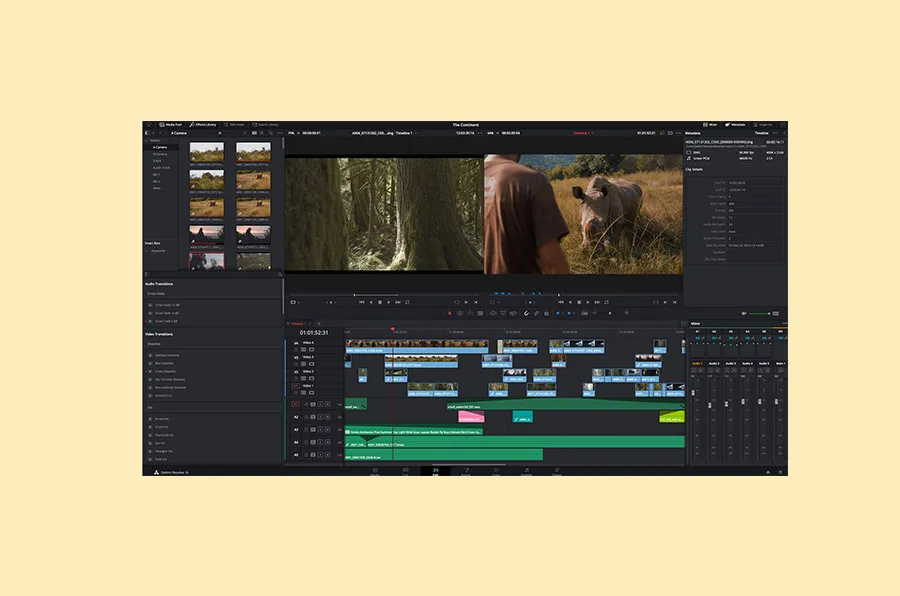Mute the A1 audio track
Screen dimensions: 900x596
320,403
